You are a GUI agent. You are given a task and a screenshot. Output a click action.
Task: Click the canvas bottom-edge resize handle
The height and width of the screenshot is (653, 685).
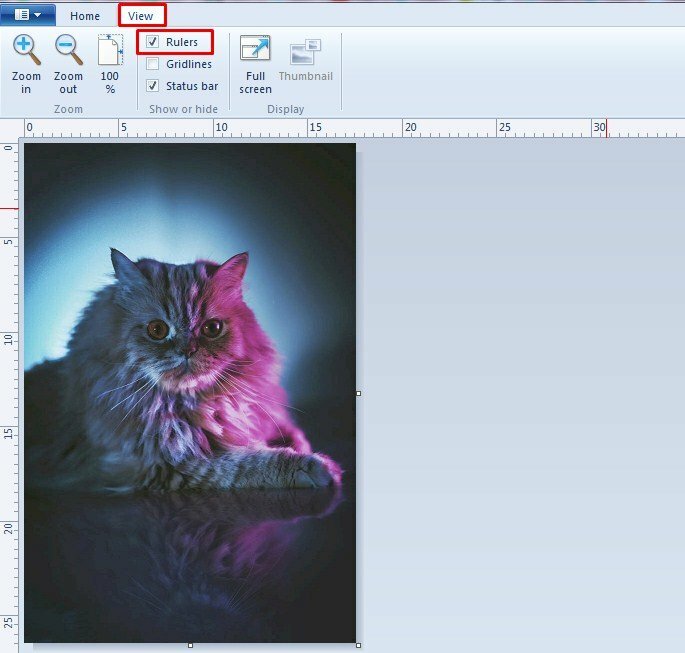pos(190,645)
